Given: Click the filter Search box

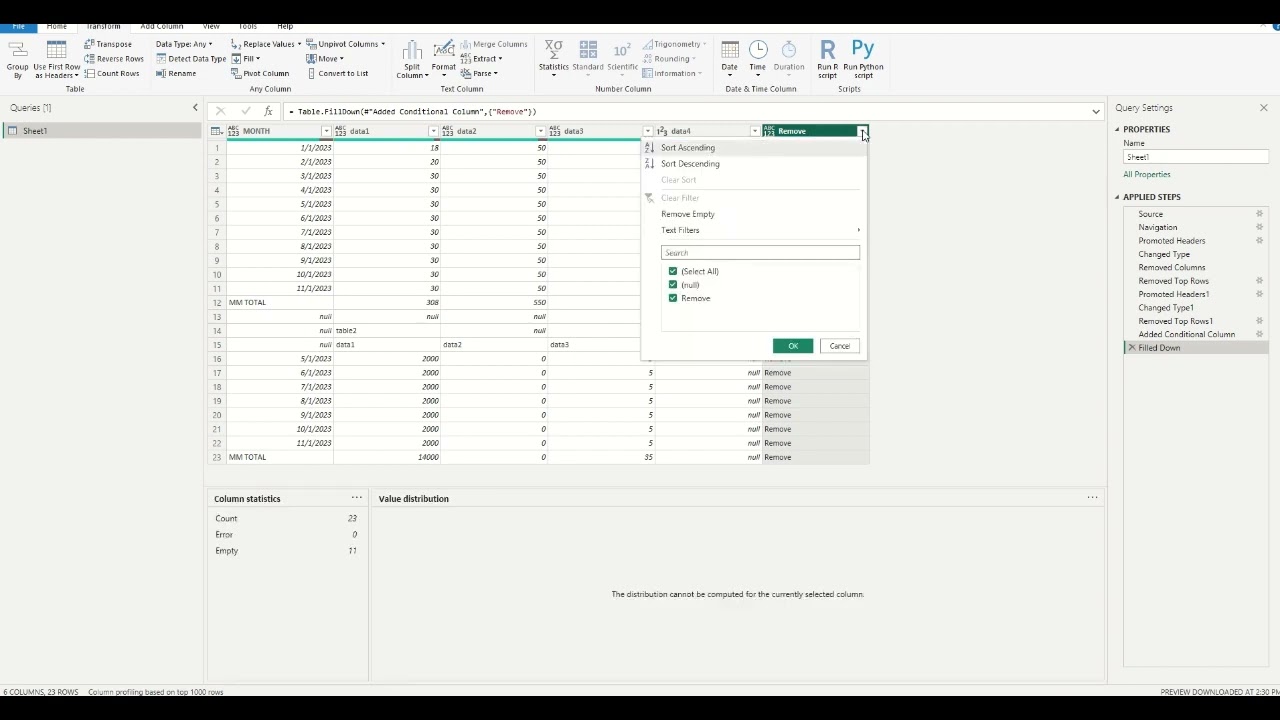Looking at the screenshot, I should [760, 253].
